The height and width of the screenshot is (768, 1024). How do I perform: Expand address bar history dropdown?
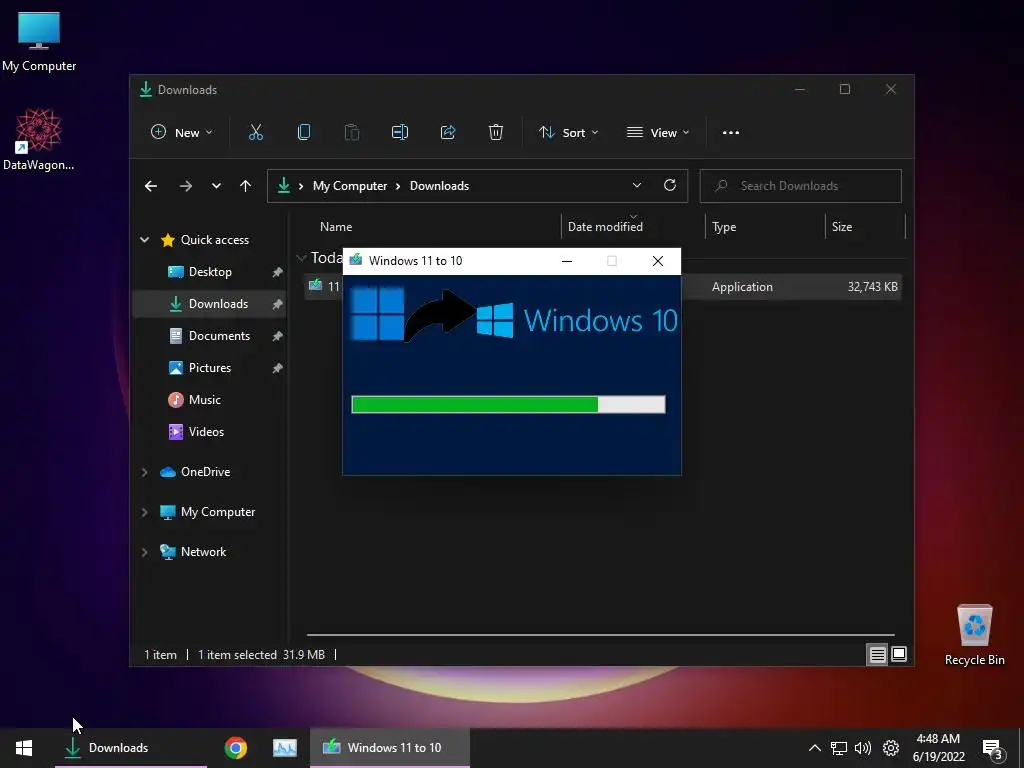click(x=637, y=185)
